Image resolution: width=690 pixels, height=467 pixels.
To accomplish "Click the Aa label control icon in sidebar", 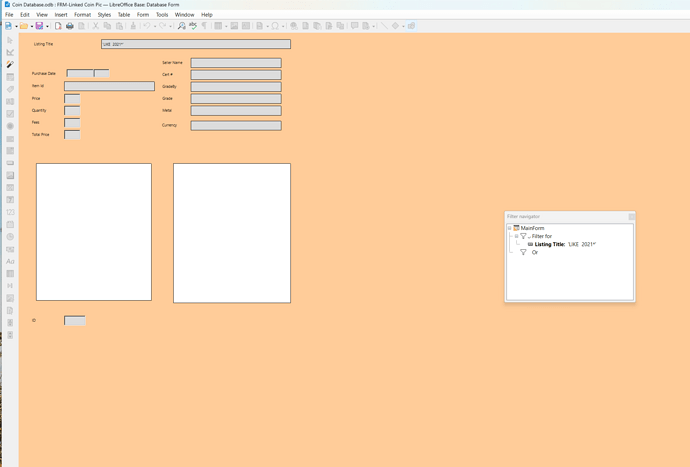I will [10, 261].
